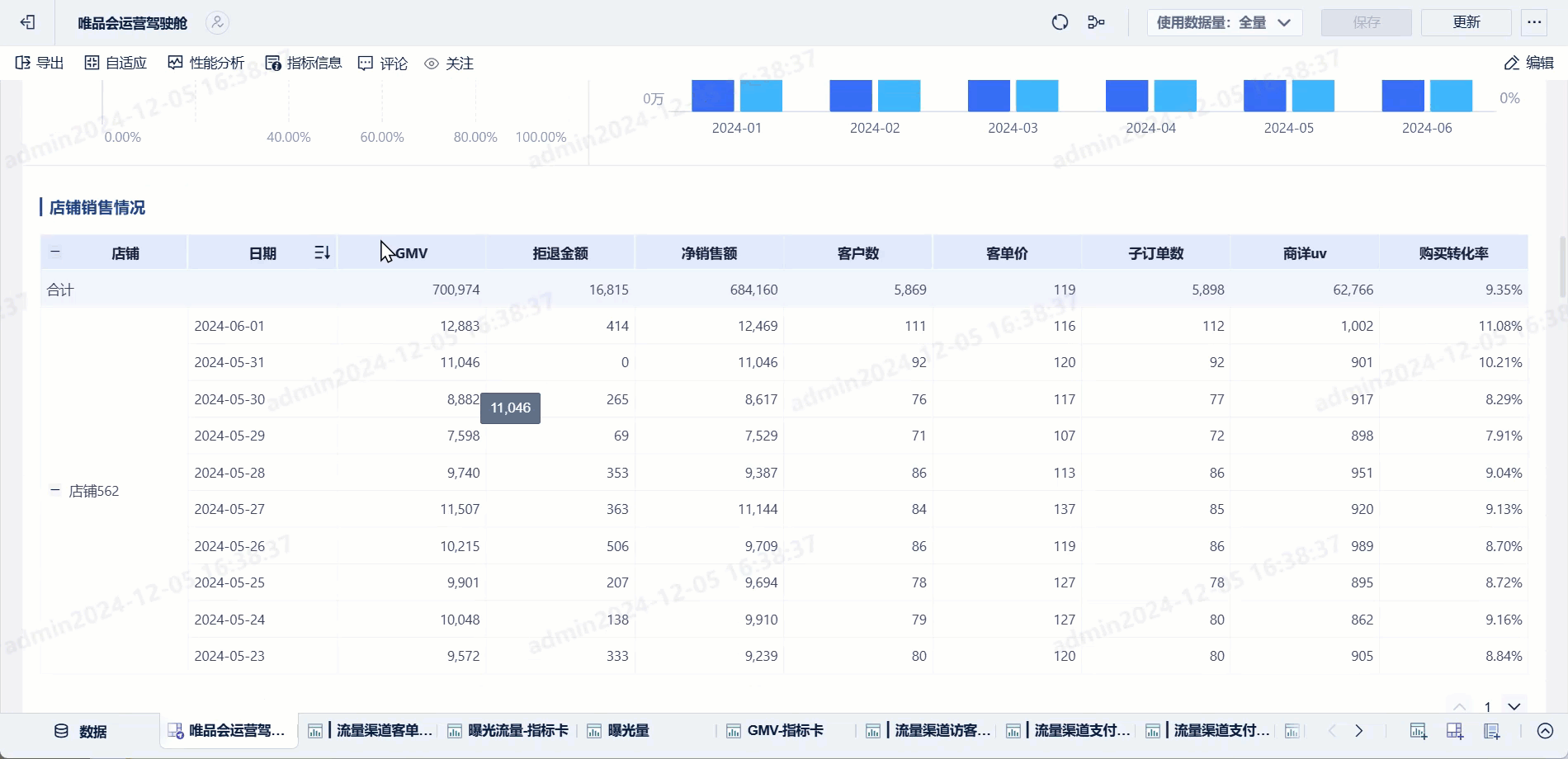Open the 使用数据量 dropdown

(1224, 22)
